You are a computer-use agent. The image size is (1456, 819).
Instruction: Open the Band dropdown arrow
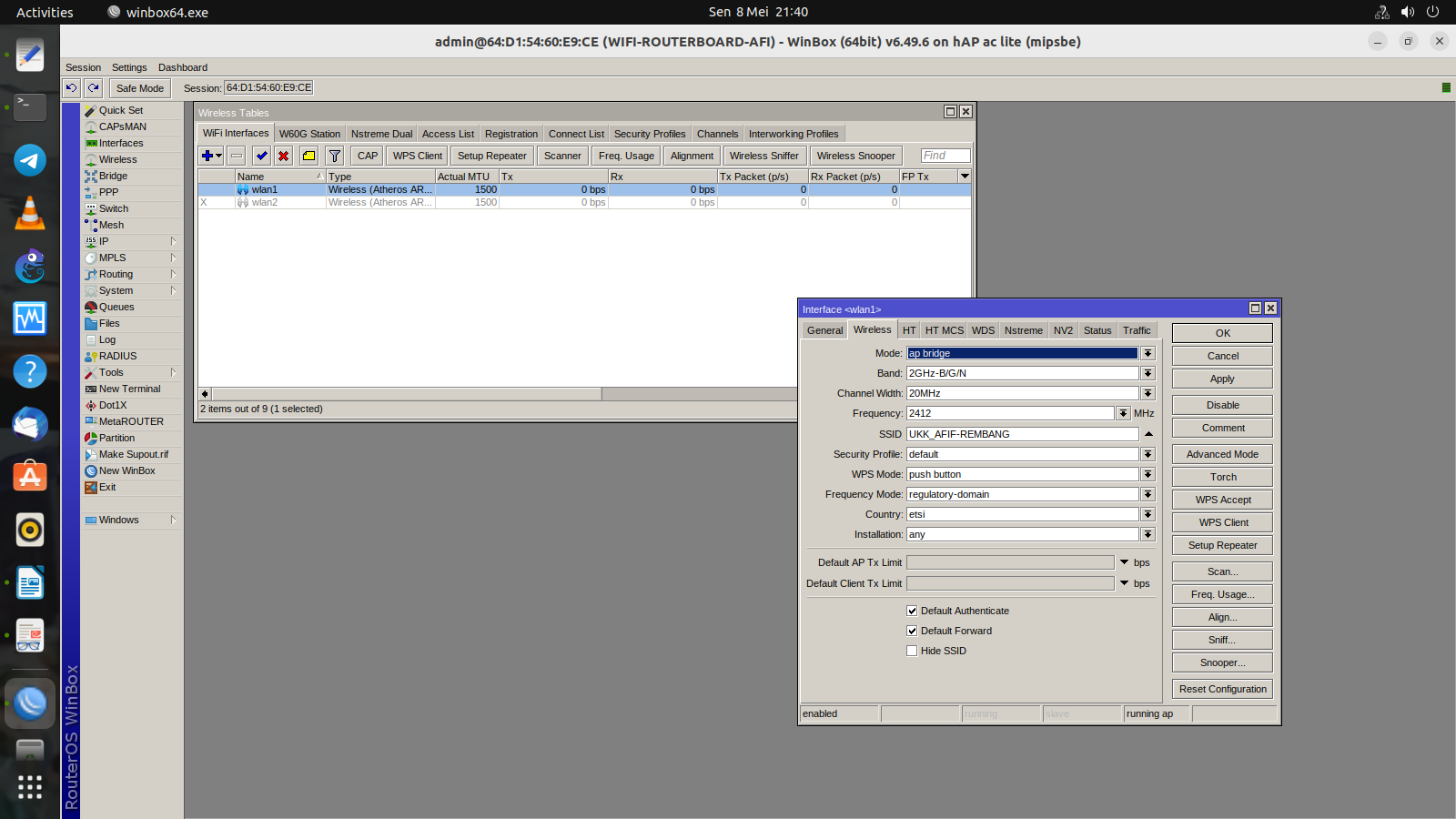point(1148,373)
